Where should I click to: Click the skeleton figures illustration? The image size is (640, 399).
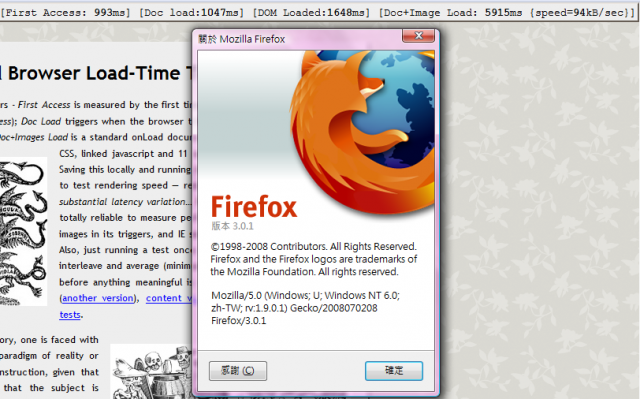click(x=151, y=371)
